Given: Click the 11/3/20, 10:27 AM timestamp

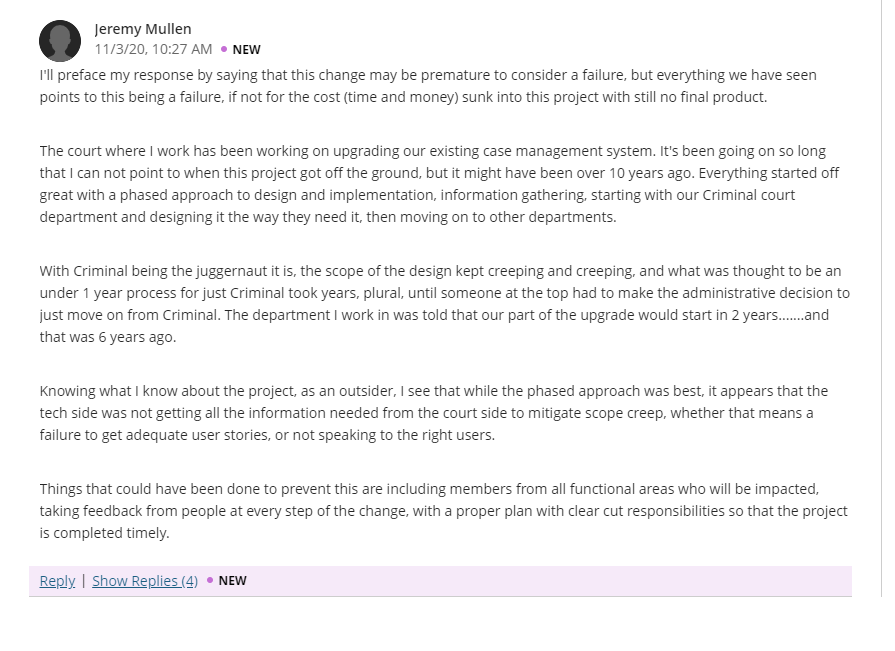Looking at the screenshot, I should coord(153,50).
